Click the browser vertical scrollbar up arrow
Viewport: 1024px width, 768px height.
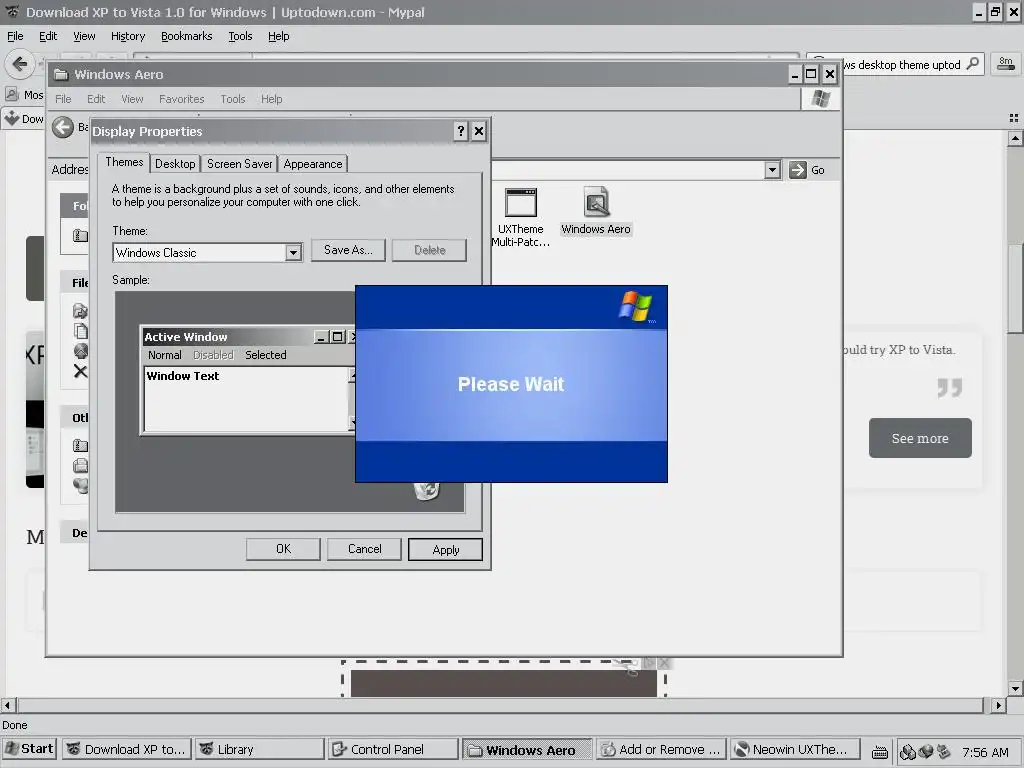(x=1015, y=138)
